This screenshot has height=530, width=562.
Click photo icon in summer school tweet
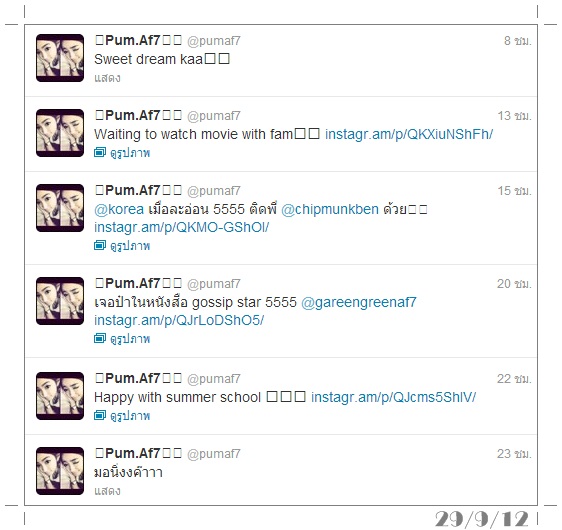pyautogui.click(x=100, y=415)
